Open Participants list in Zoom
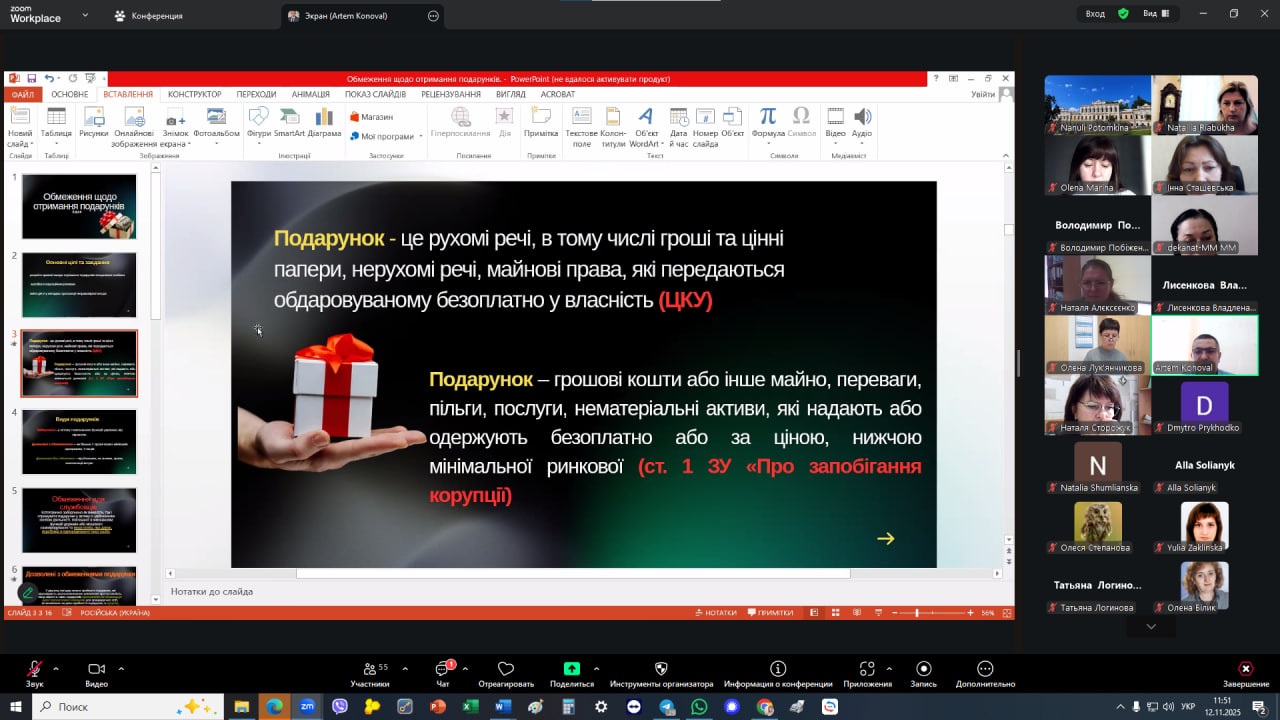Viewport: 1280px width, 720px height. (x=370, y=670)
